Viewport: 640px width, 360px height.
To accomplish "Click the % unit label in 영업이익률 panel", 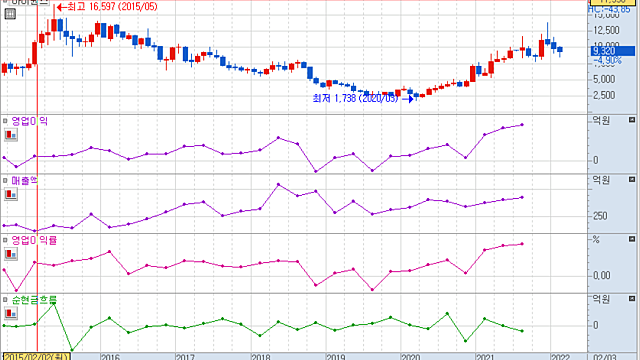I will click(596, 240).
